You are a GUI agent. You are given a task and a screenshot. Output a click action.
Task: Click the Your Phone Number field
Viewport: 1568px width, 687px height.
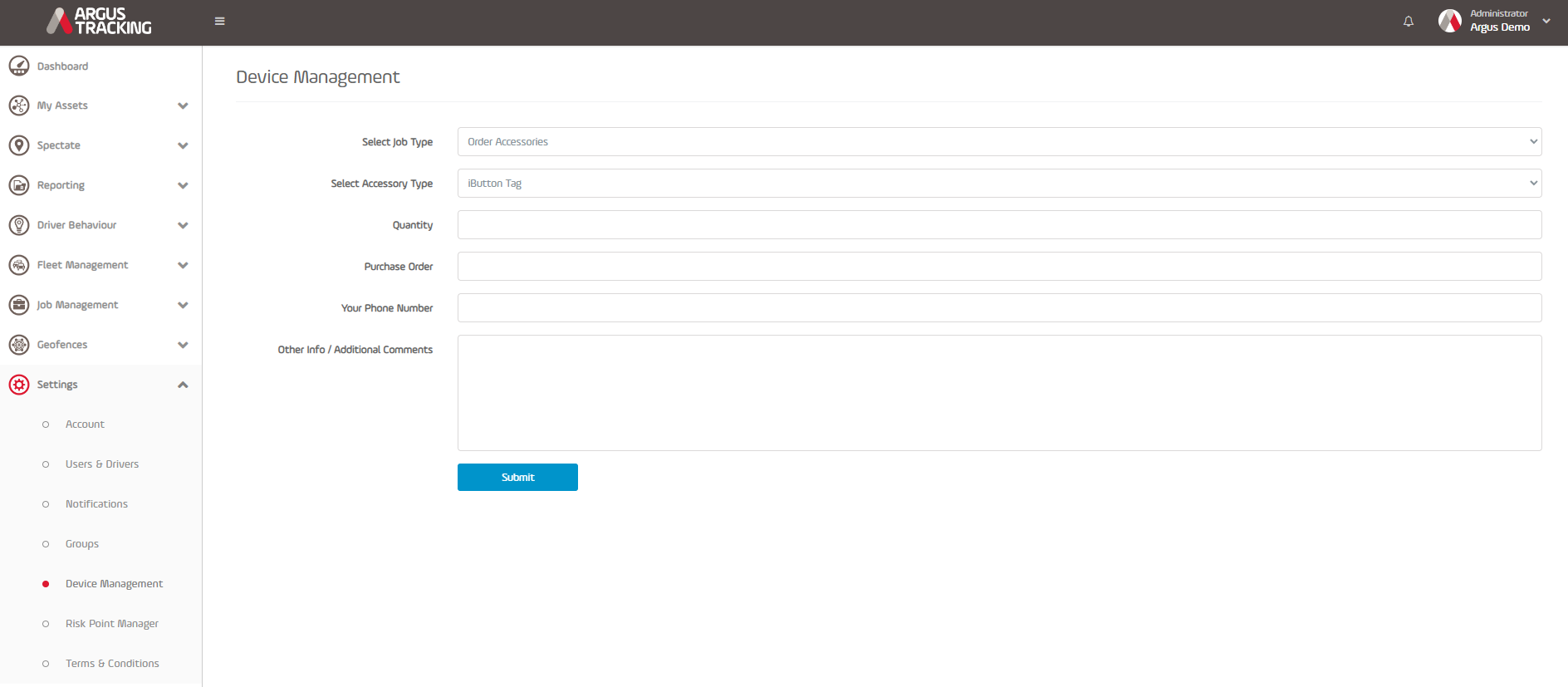(999, 308)
